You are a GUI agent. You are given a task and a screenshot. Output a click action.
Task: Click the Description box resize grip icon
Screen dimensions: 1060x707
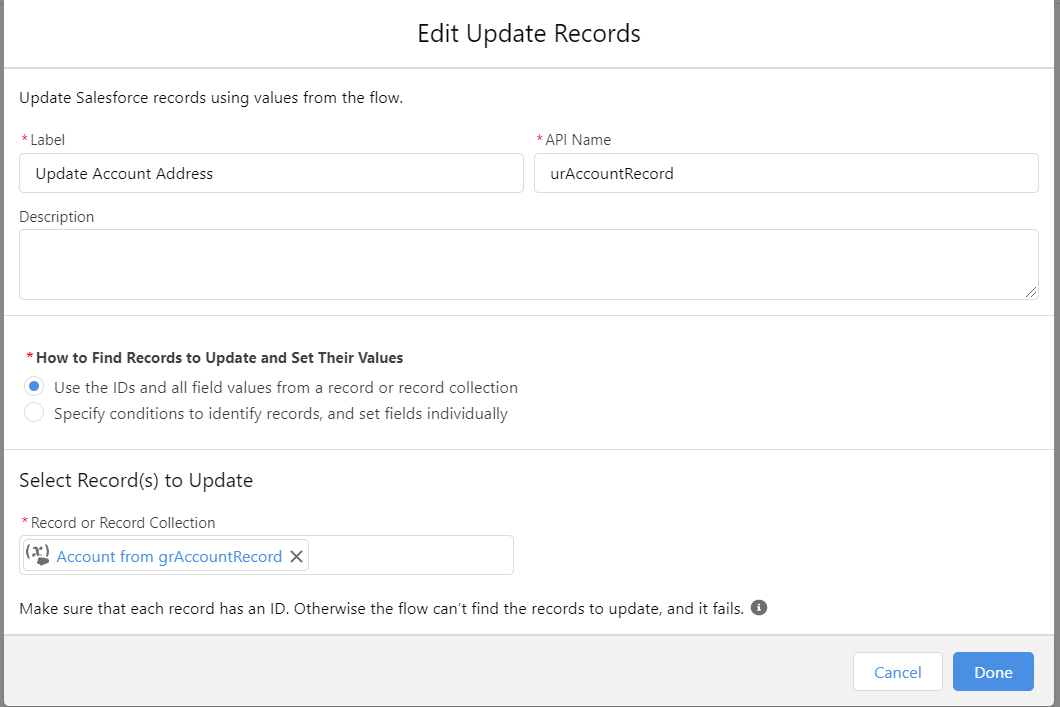[1031, 294]
